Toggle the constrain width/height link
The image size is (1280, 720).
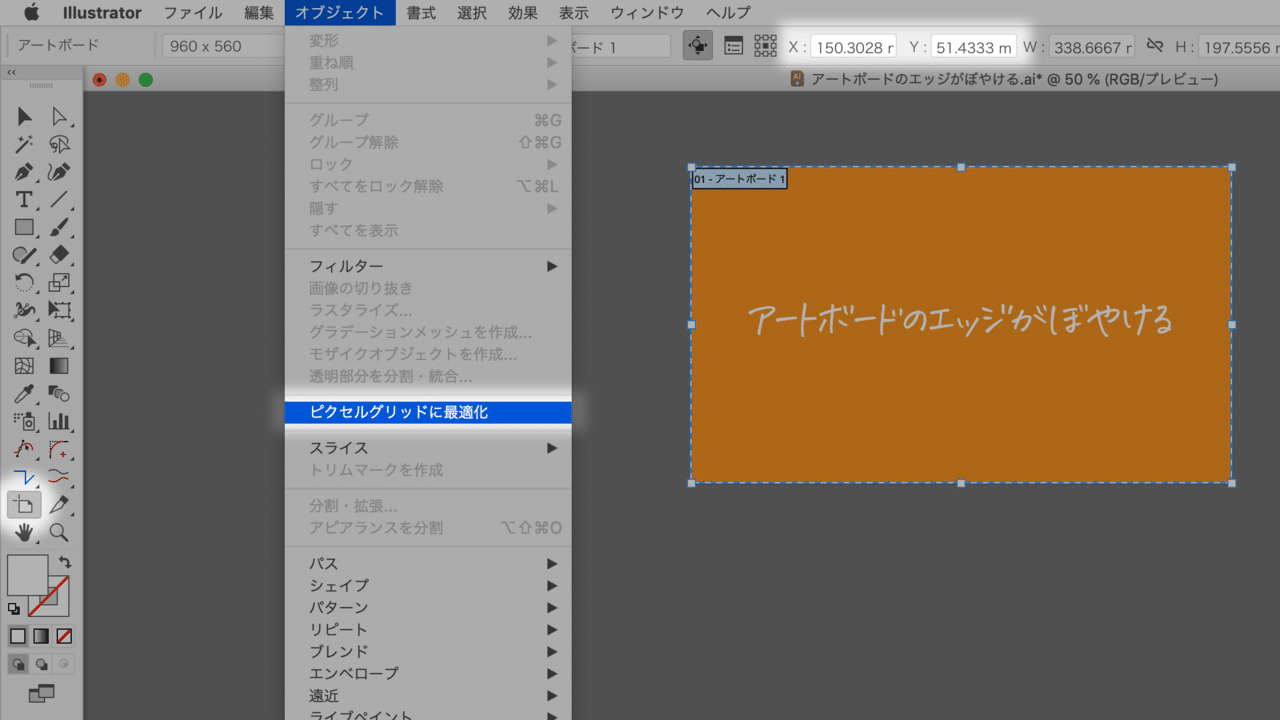1156,45
